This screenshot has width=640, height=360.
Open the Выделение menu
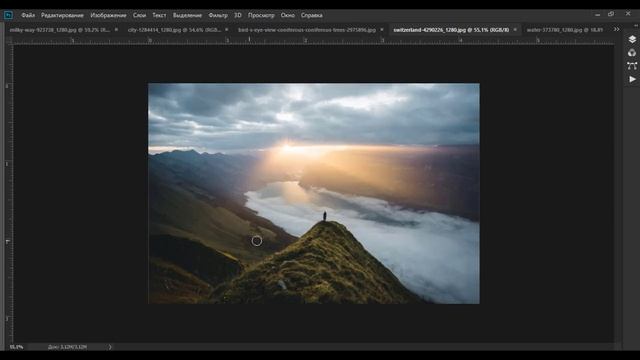pos(187,15)
